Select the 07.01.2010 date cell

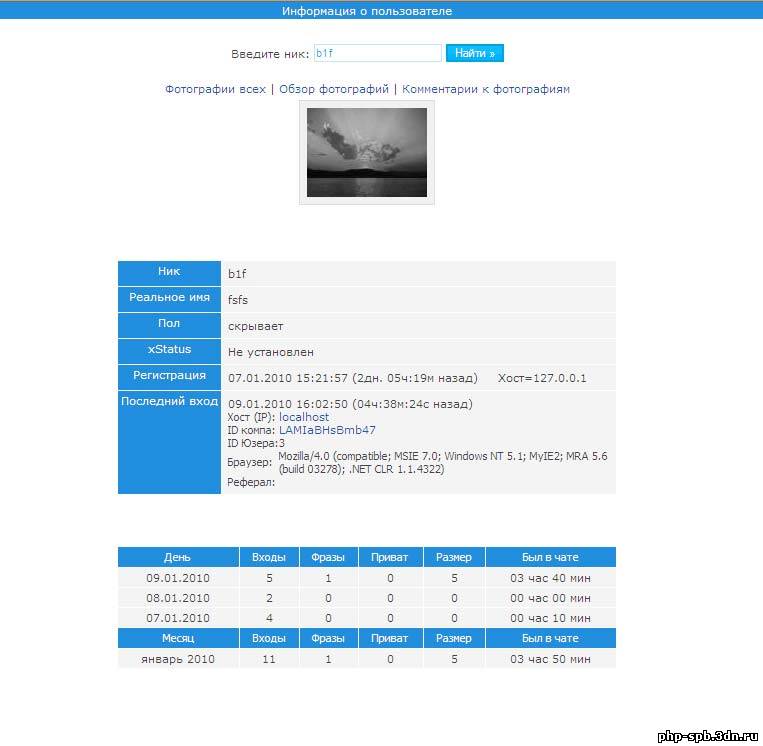click(x=177, y=618)
